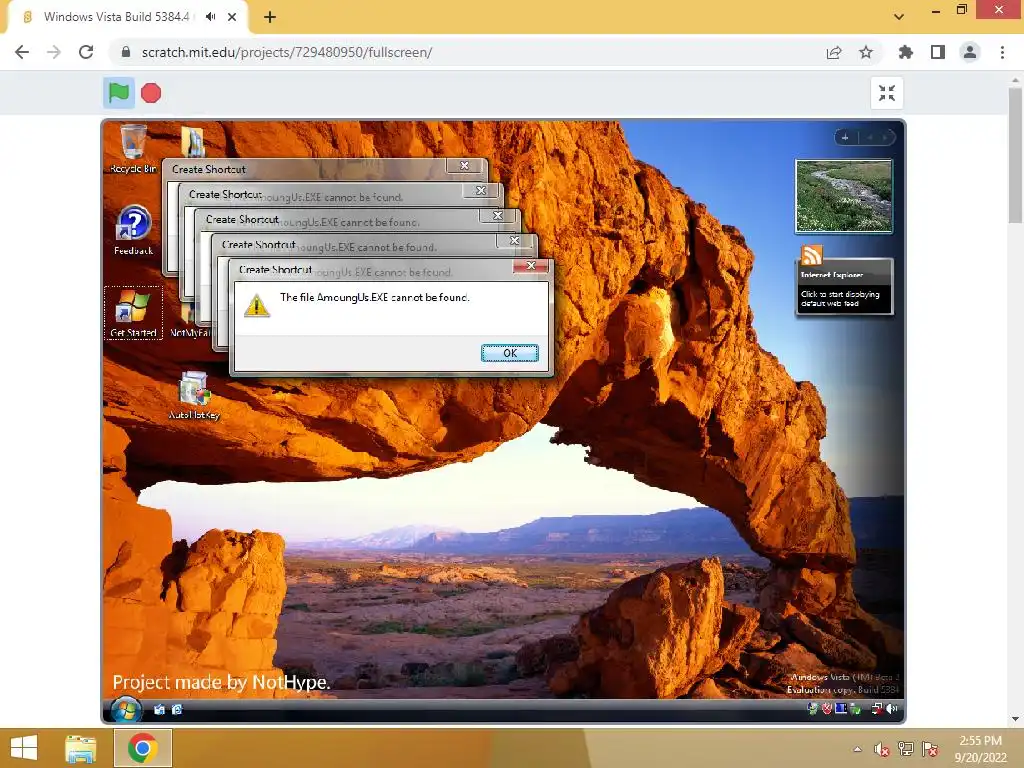
Task: Open the Feedback desktop icon
Action: point(133,231)
